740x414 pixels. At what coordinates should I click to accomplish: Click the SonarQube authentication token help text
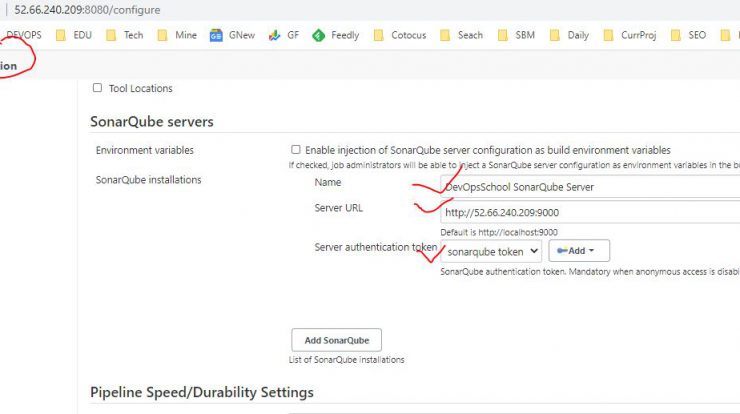click(590, 272)
